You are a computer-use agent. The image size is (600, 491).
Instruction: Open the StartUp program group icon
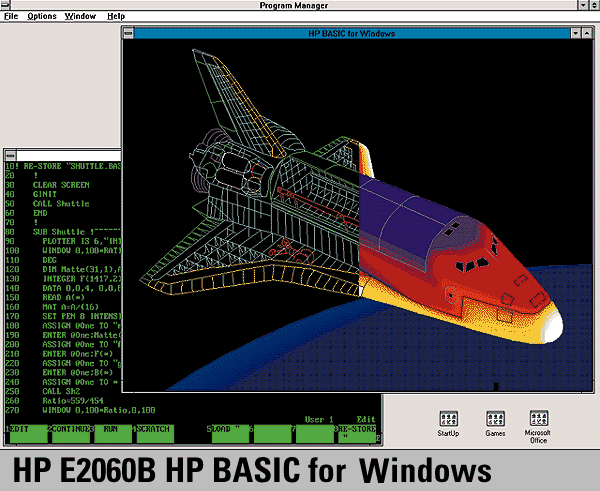[x=450, y=419]
